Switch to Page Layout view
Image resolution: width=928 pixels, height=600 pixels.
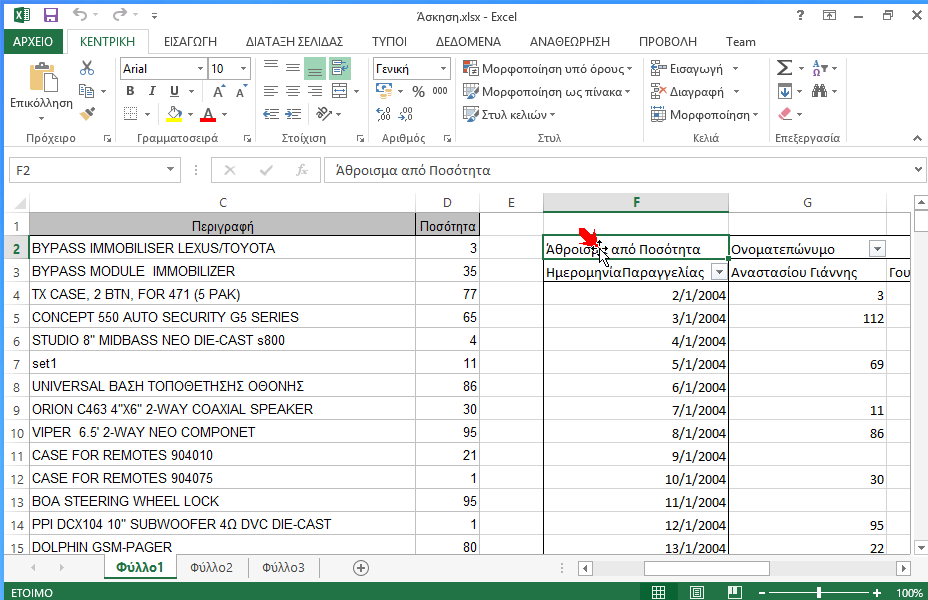click(x=697, y=592)
